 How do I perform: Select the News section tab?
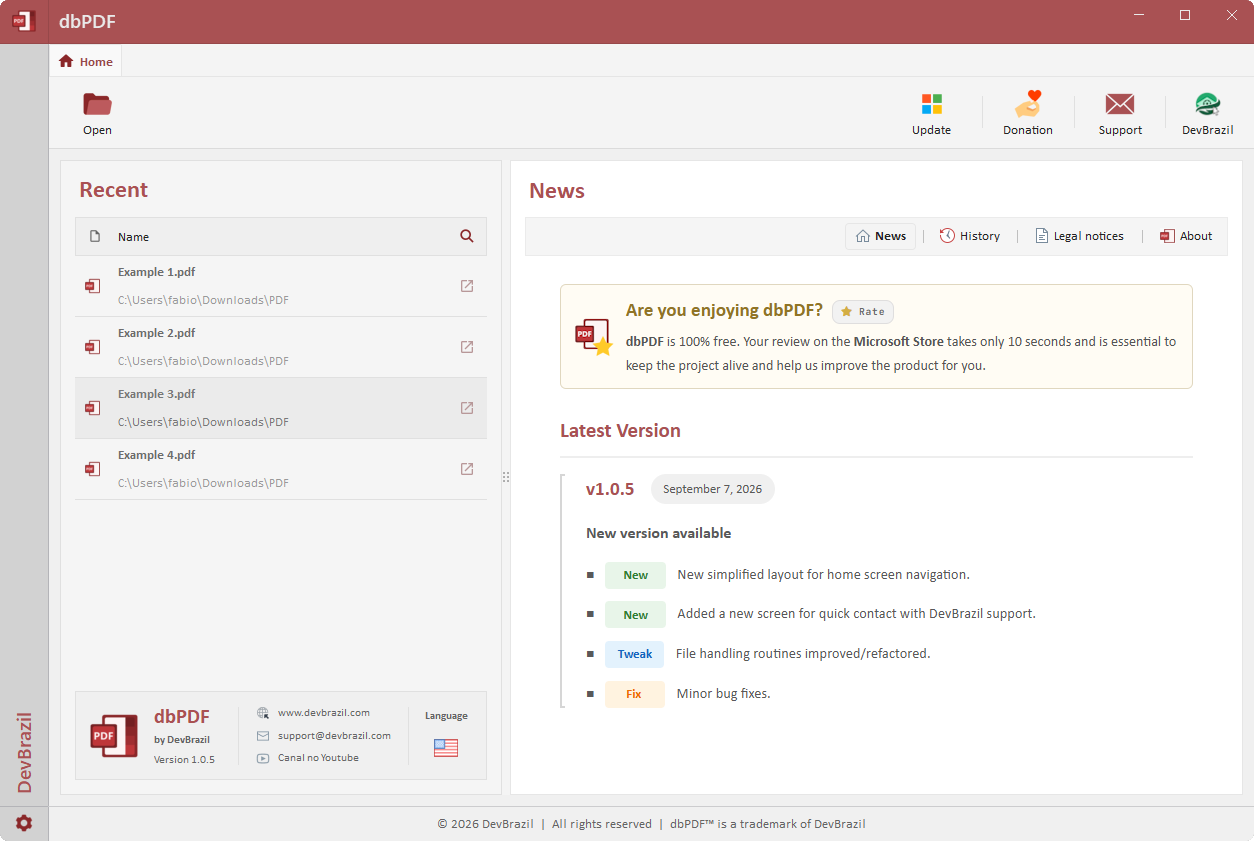pos(881,236)
